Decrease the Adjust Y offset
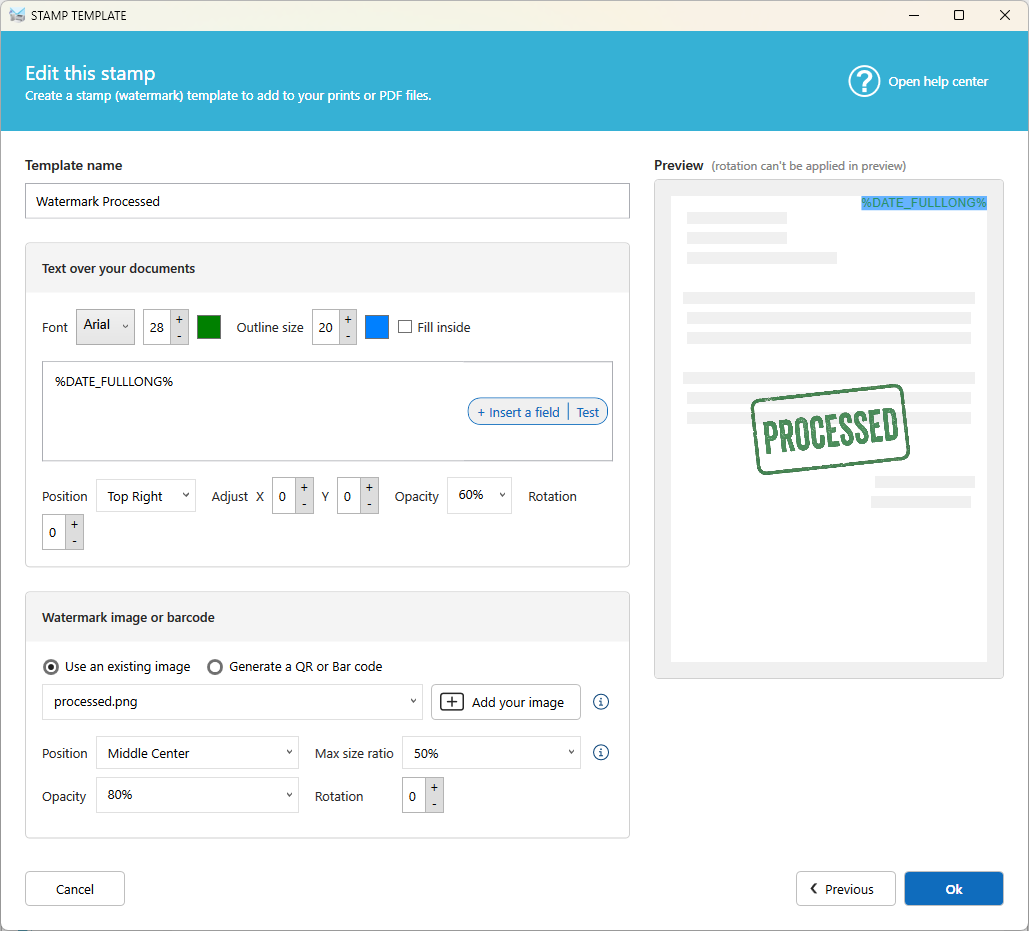 click(x=369, y=505)
